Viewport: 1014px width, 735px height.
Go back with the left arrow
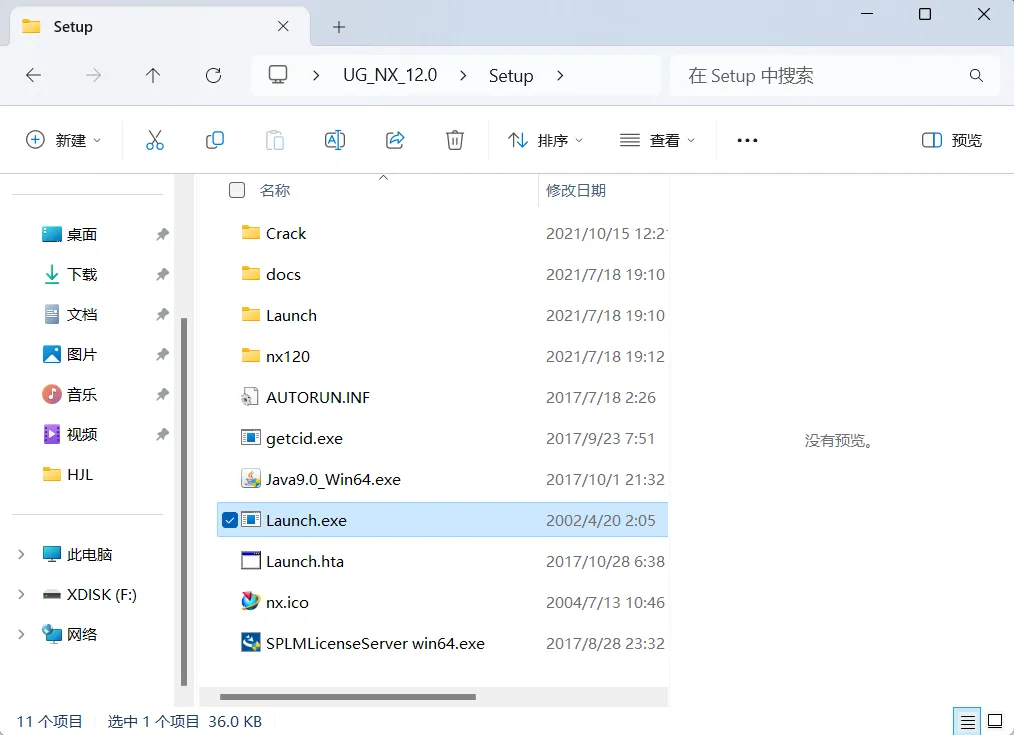[x=33, y=76]
